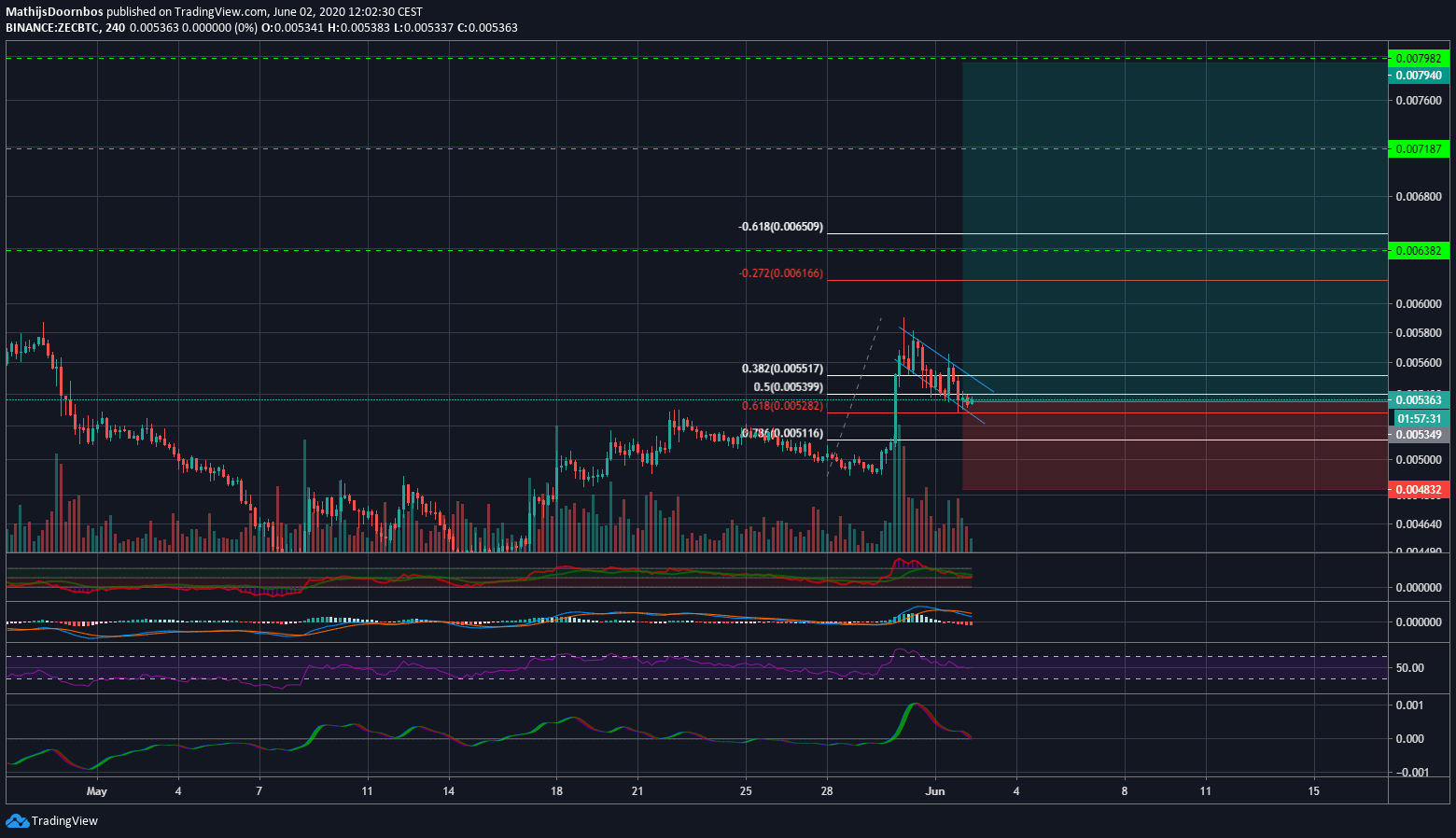The width and height of the screenshot is (1456, 838).
Task: Click the 0.005000 price scale value
Action: pyautogui.click(x=1419, y=460)
